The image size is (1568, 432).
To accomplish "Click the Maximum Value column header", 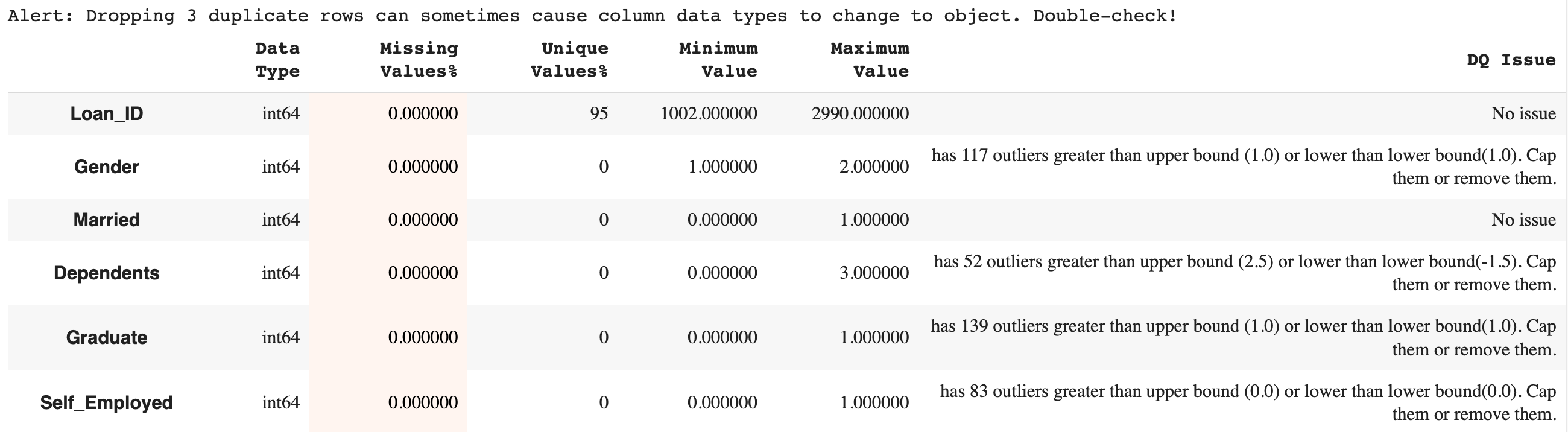I will coord(870,60).
